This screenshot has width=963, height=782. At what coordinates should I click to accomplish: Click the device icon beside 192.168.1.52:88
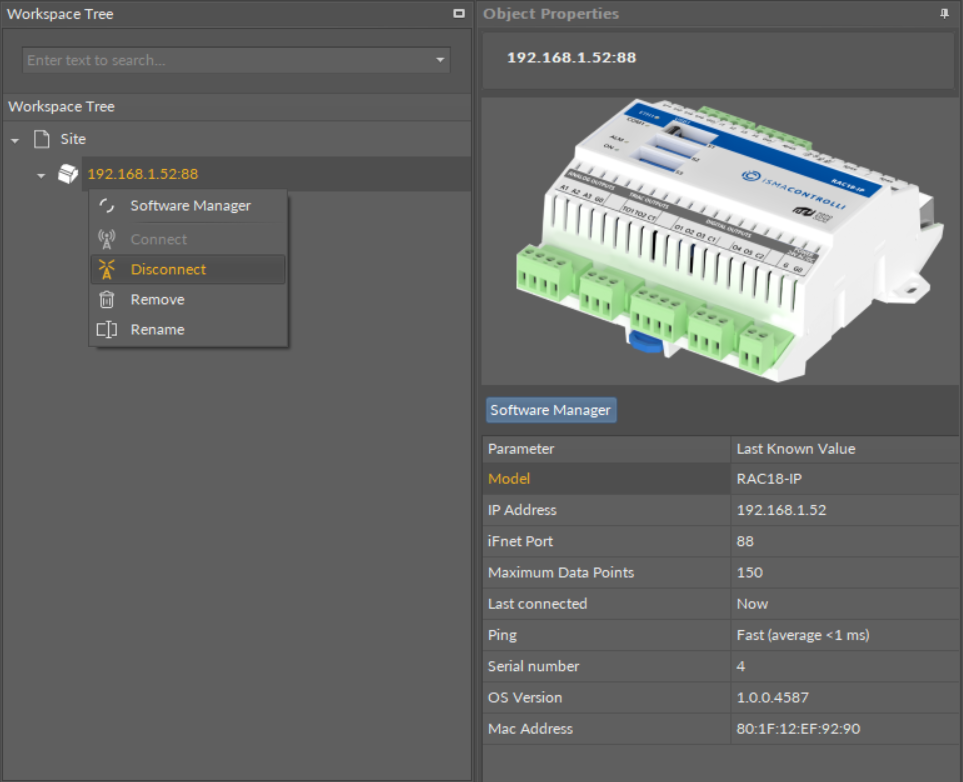point(68,174)
